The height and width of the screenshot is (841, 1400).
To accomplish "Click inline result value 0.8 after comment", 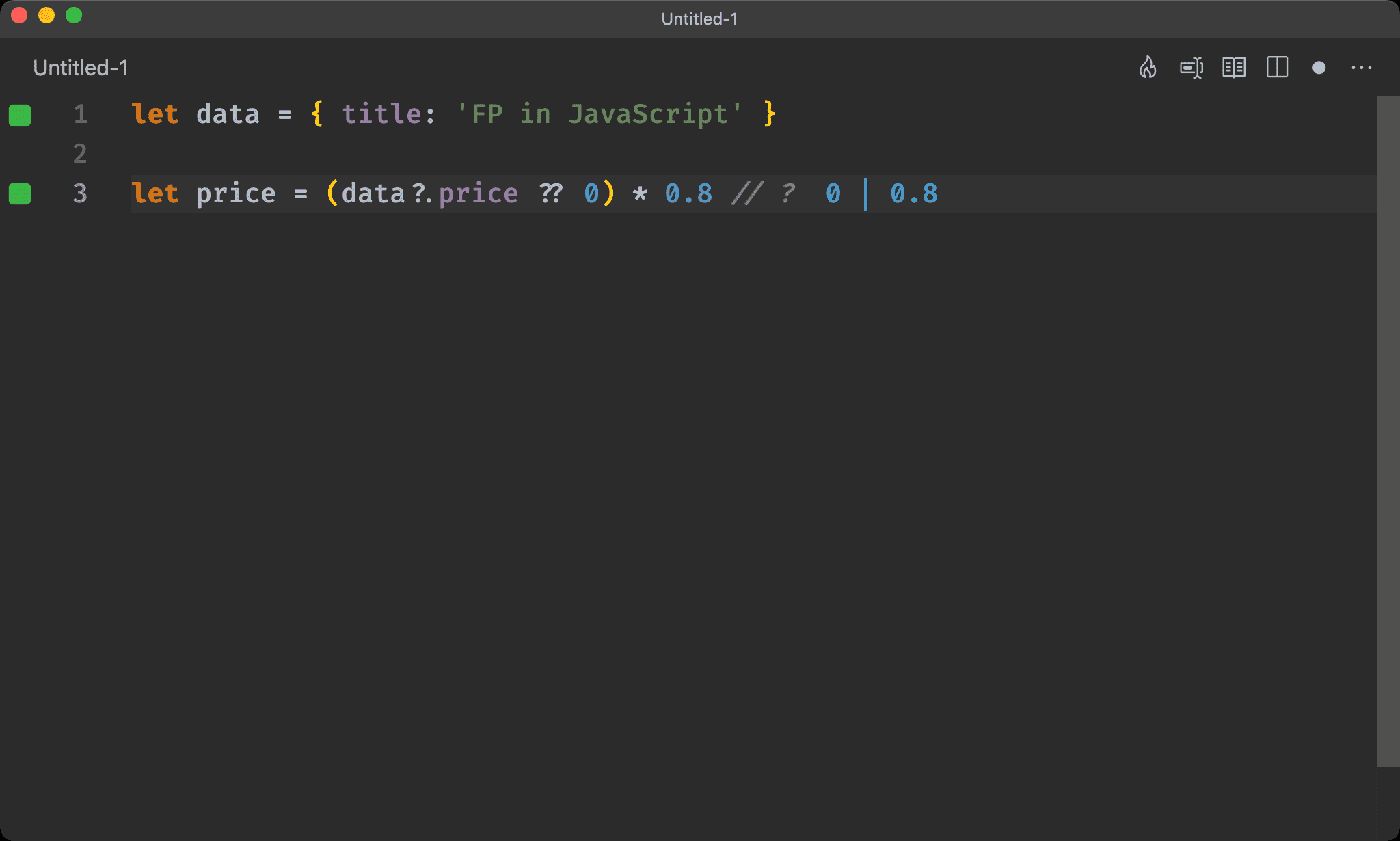I will pyautogui.click(x=913, y=193).
